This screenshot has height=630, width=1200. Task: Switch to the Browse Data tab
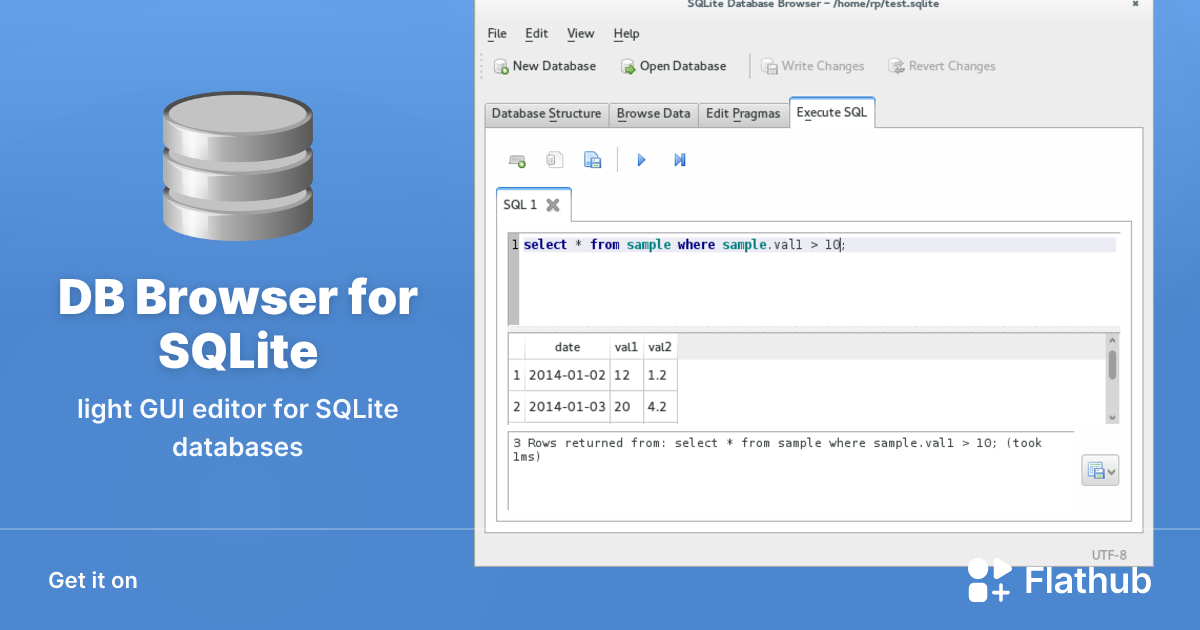tap(653, 114)
